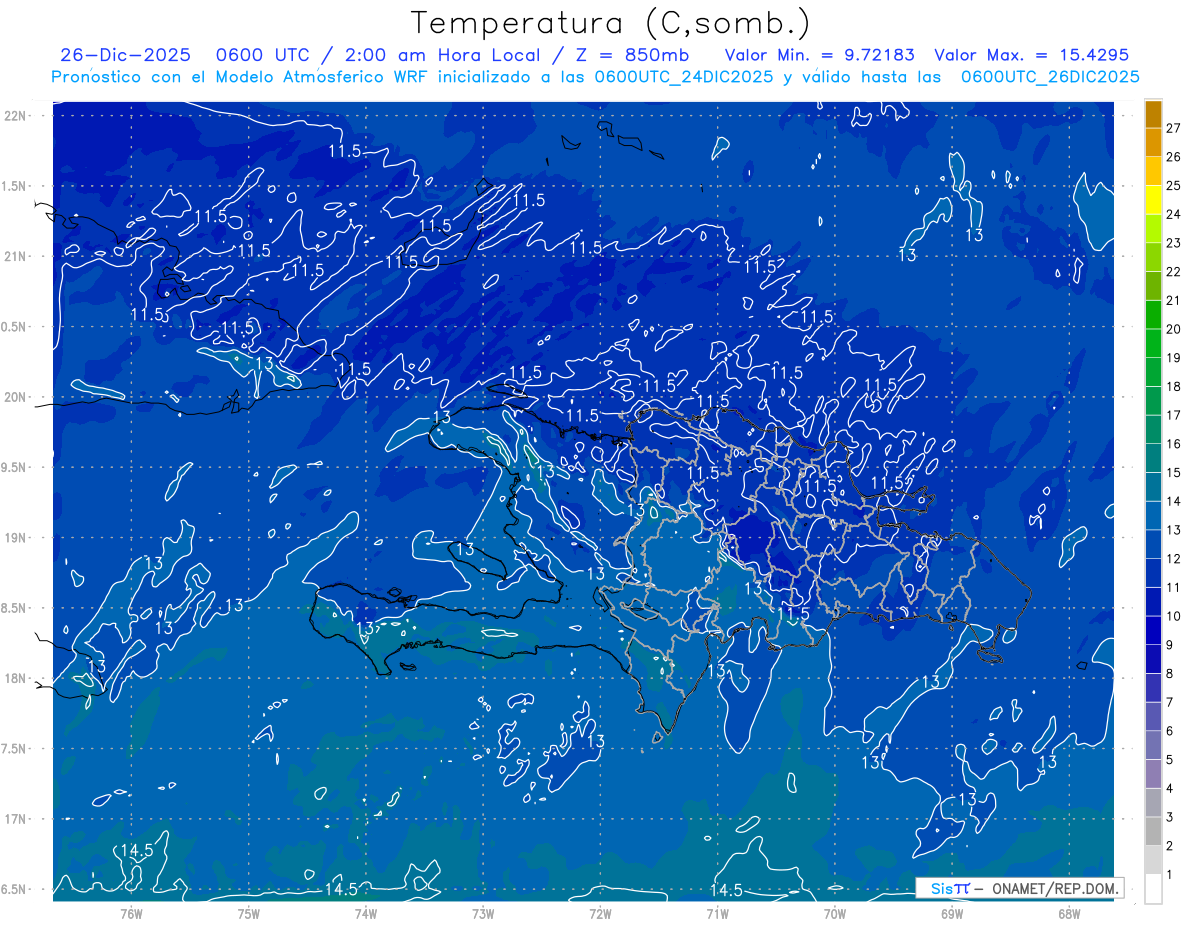This screenshot has width=1200, height=927.
Task: Click the '73W' longitude axis label
Action: pos(483,913)
